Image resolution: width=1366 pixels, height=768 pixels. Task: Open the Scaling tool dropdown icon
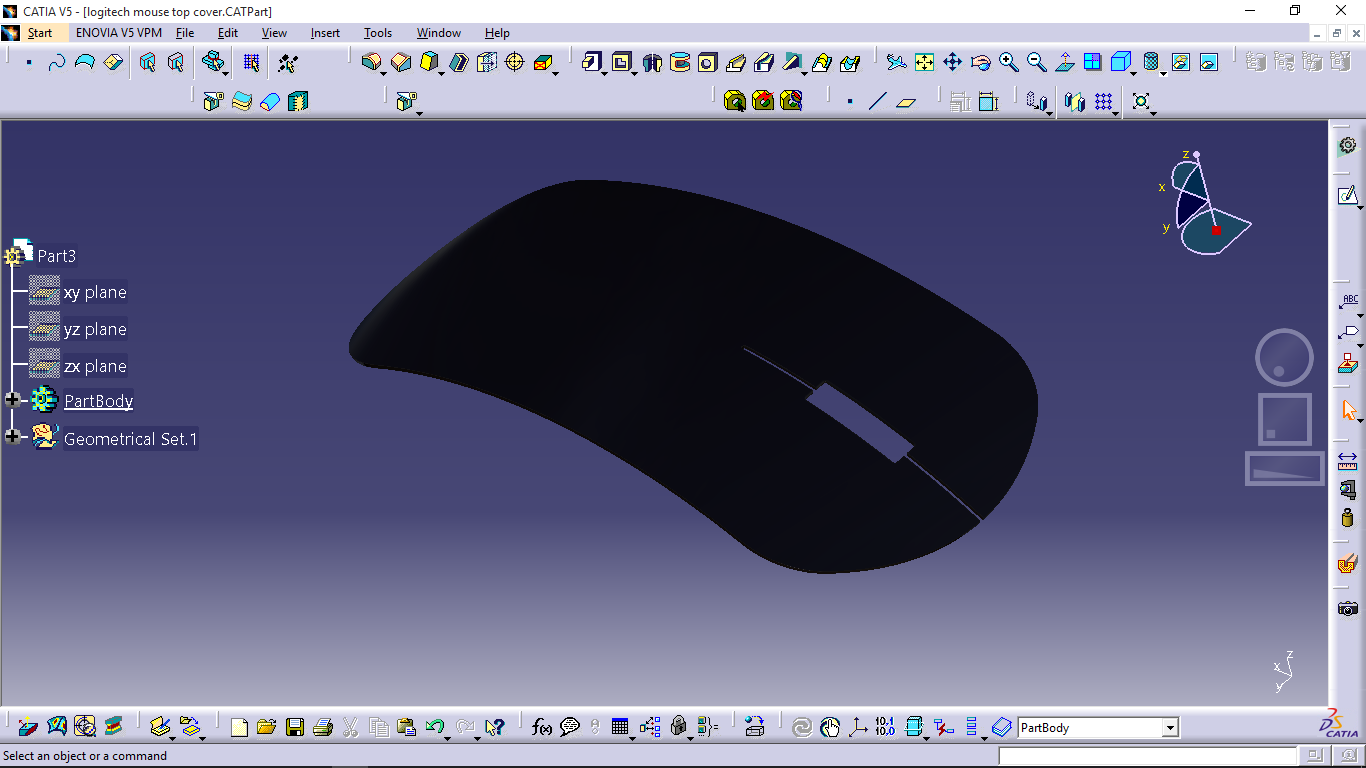(x=1141, y=101)
